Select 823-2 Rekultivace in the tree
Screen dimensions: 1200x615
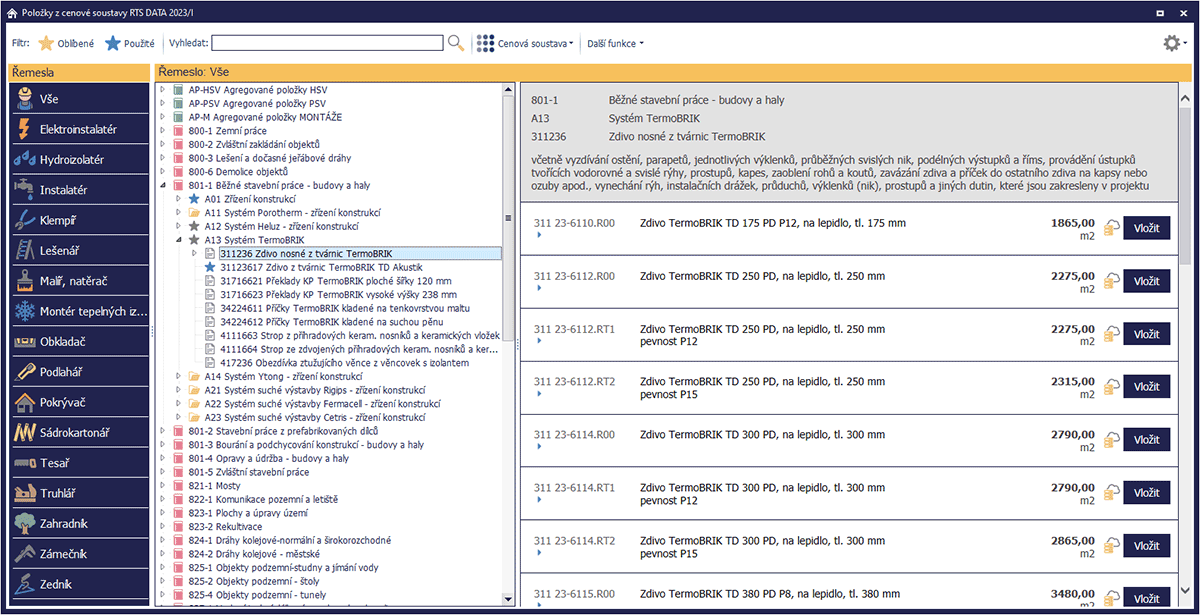225,527
